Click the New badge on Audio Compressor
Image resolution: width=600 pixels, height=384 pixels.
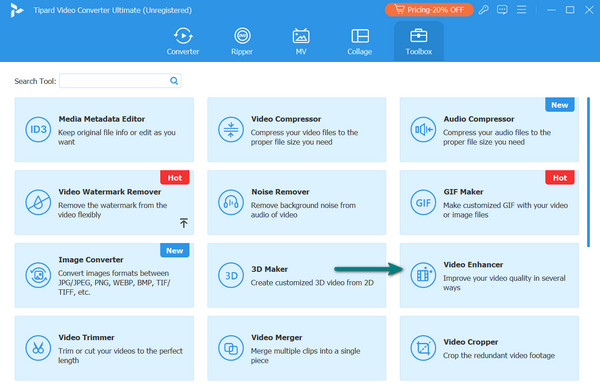(559, 105)
